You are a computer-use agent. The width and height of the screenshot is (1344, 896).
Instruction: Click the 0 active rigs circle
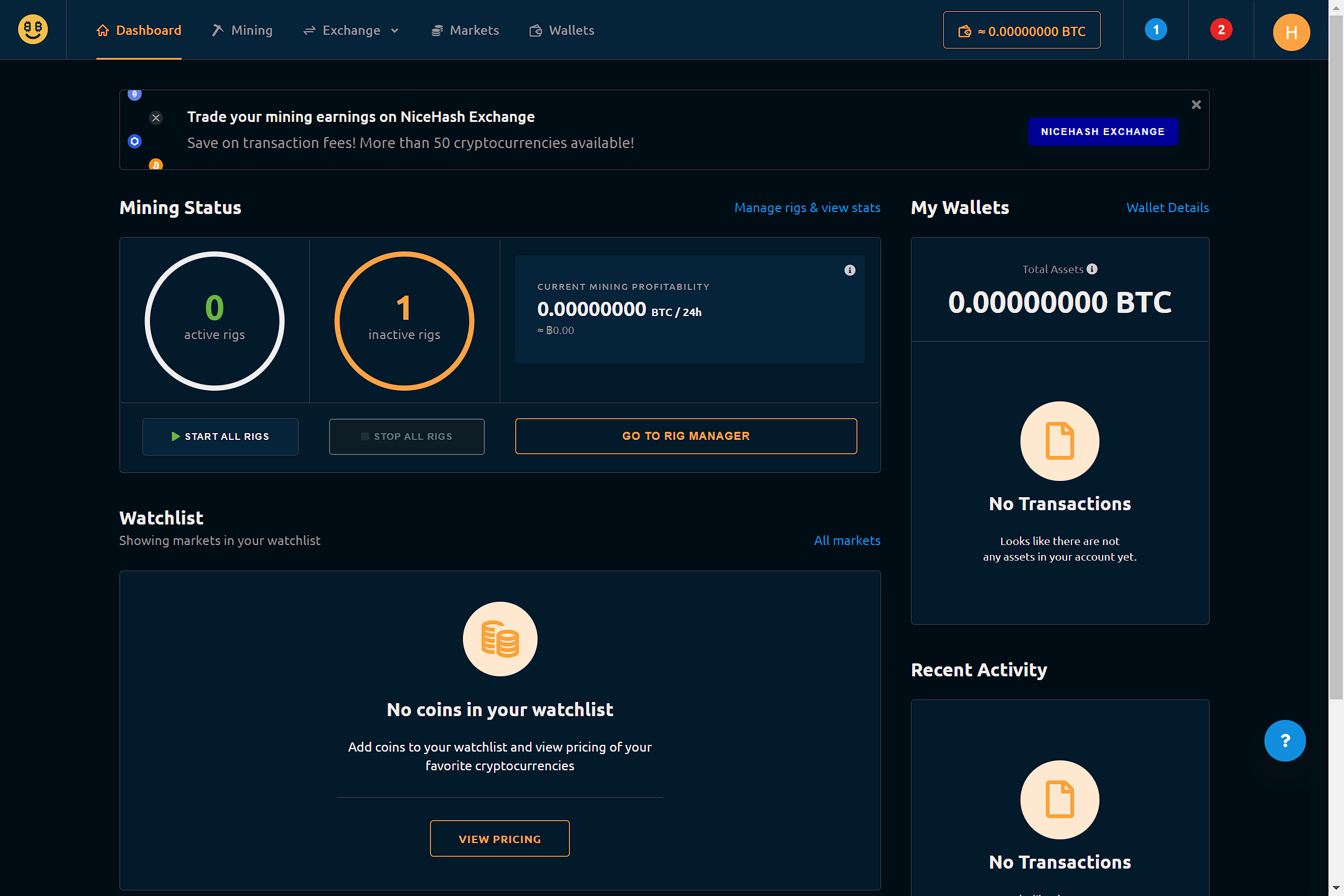click(x=215, y=321)
